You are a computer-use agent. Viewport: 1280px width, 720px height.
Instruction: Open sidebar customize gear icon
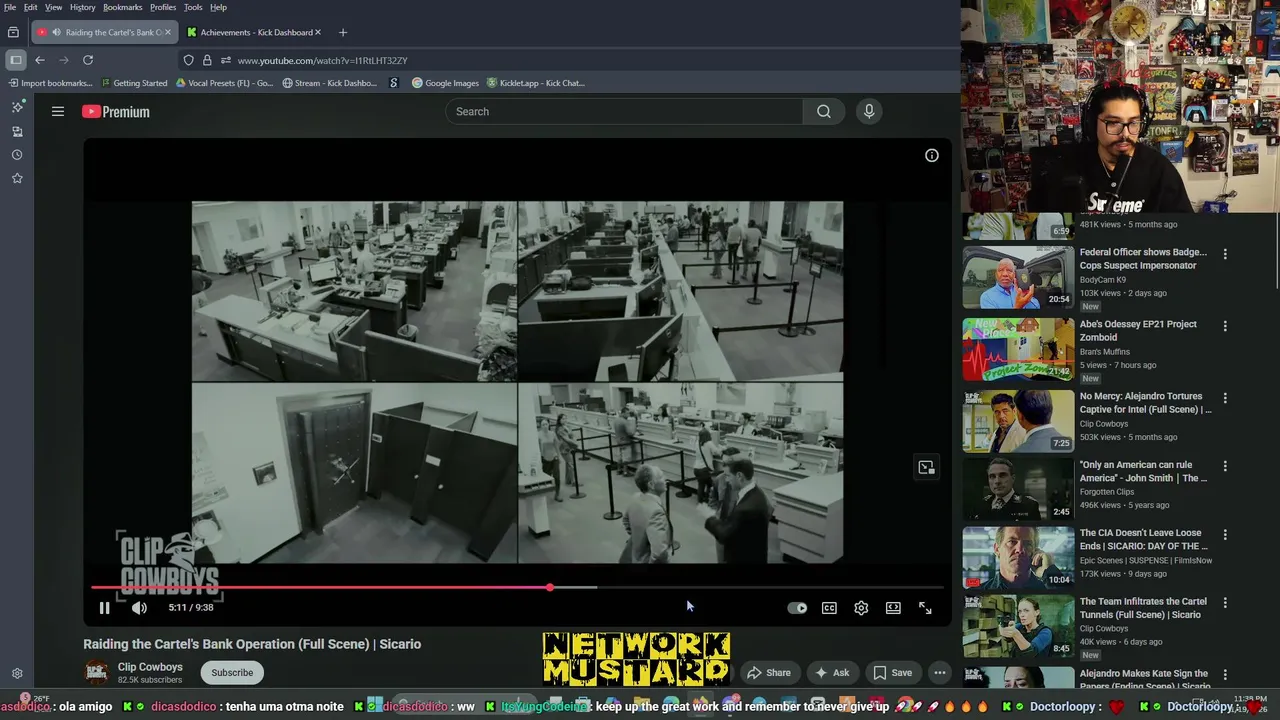[x=17, y=674]
